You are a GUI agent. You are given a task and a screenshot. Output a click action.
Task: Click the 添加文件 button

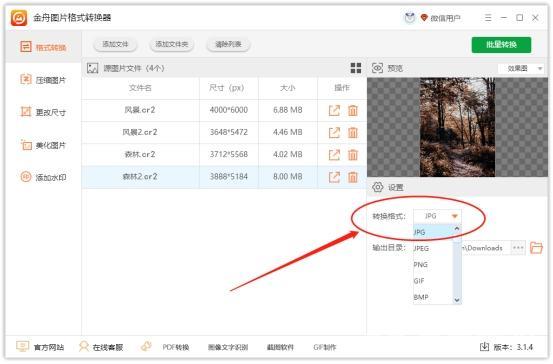coord(115,44)
